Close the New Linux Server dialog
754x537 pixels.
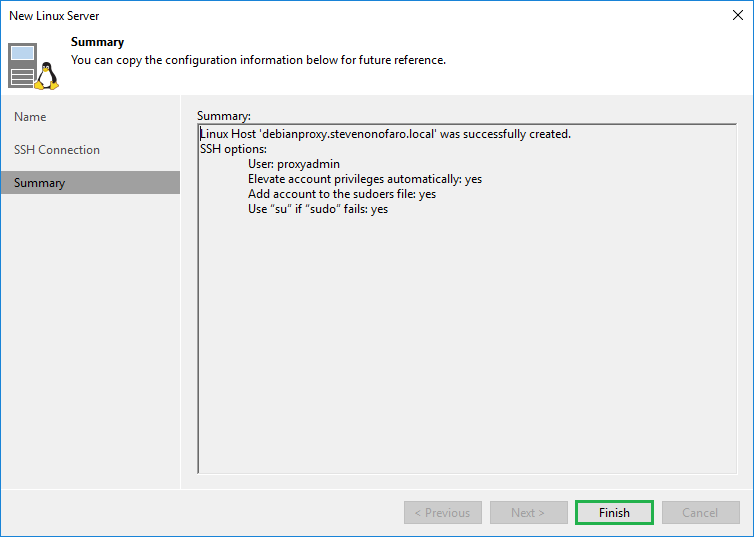click(737, 15)
